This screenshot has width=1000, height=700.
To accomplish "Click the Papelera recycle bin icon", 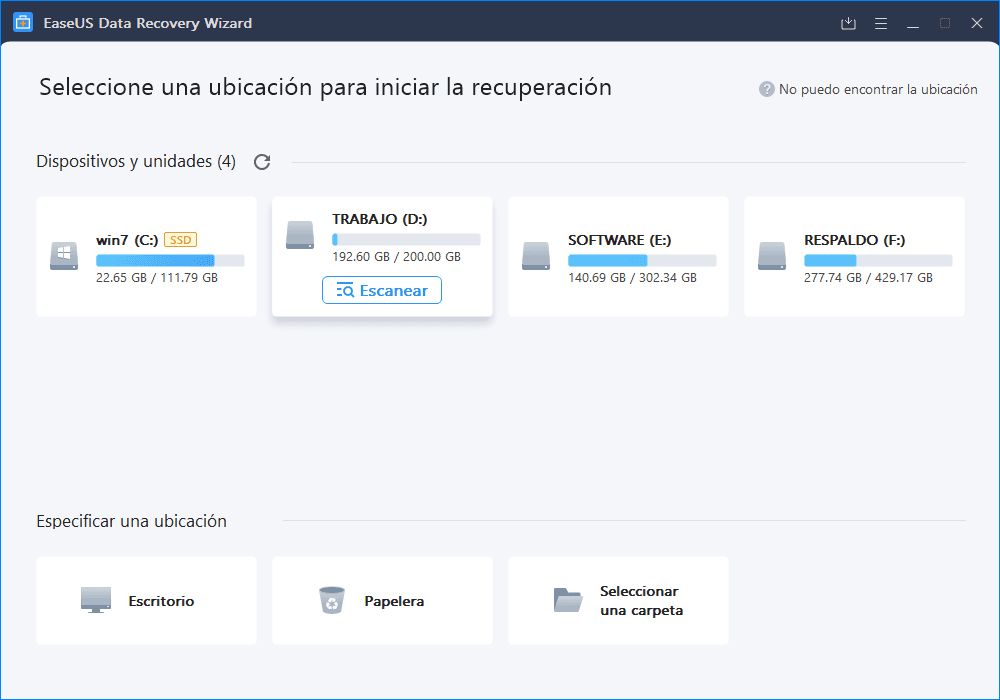I will tap(331, 600).
